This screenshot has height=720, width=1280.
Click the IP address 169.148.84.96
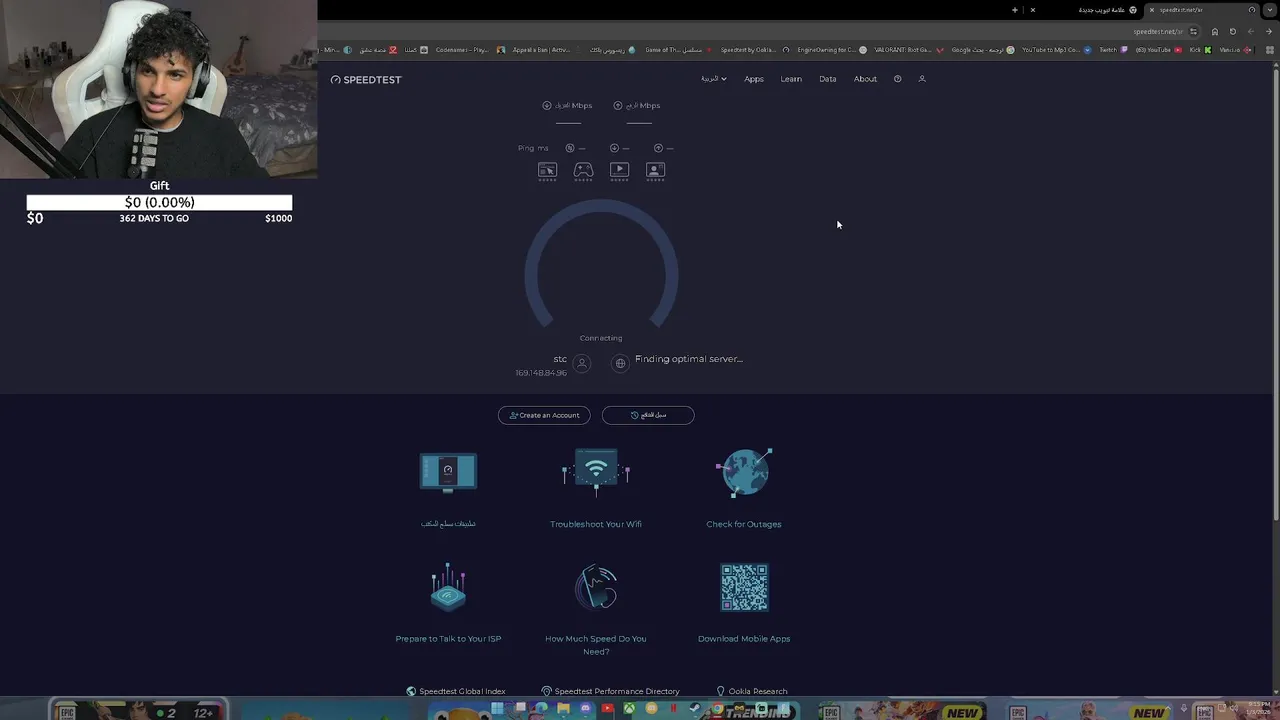click(541, 373)
